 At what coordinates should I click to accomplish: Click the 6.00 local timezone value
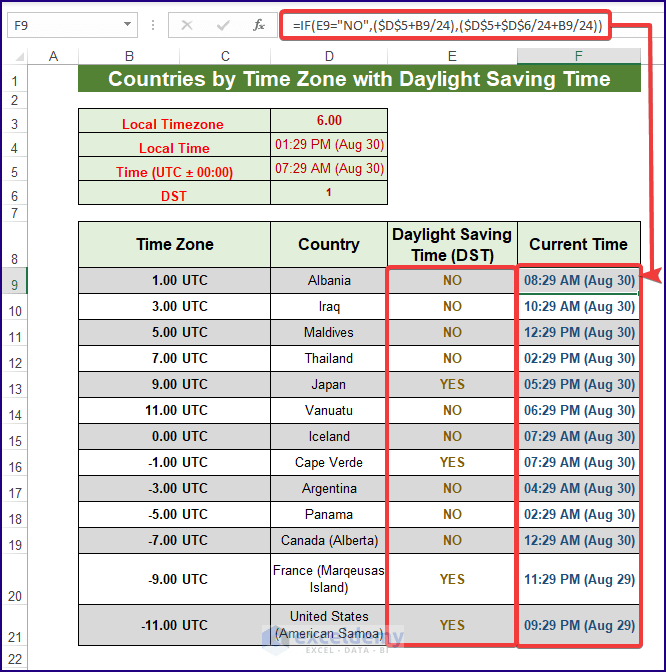click(x=329, y=121)
